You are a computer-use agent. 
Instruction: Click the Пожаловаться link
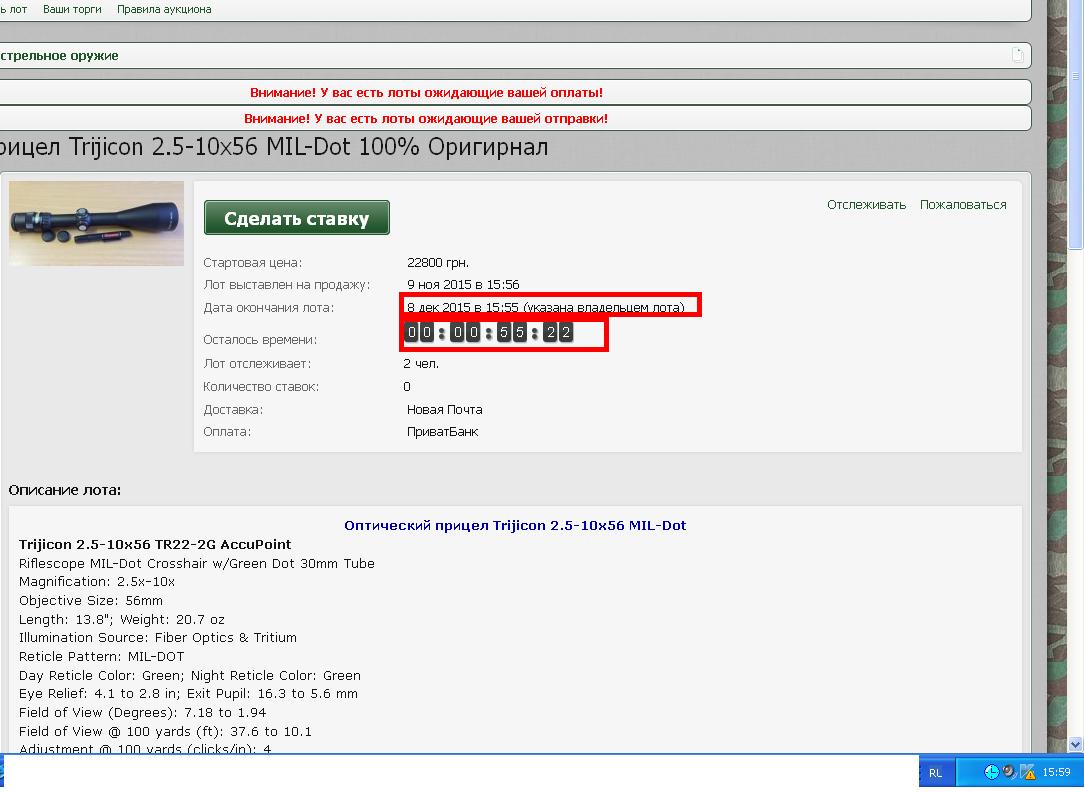tap(963, 205)
